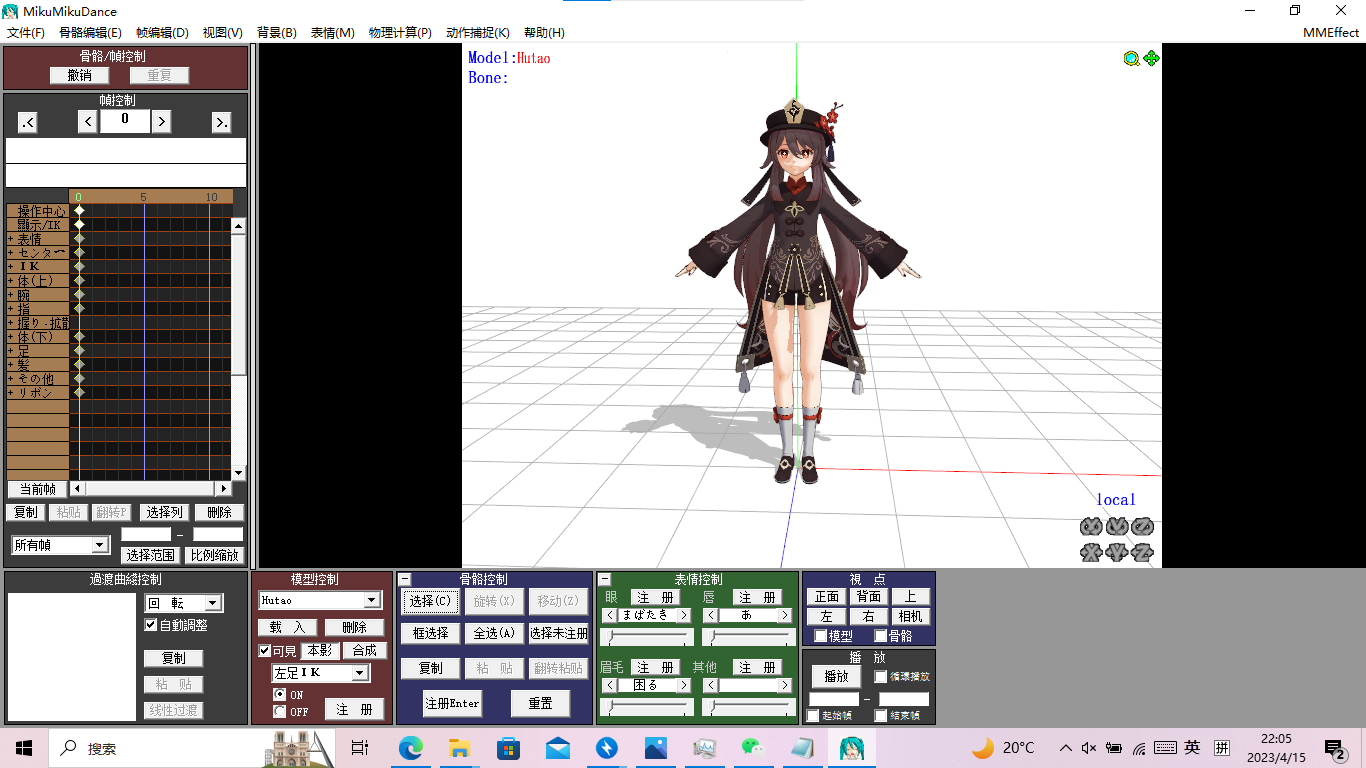Screen dimensions: 1366x768
Task: Click the frame number input field
Action: point(125,121)
